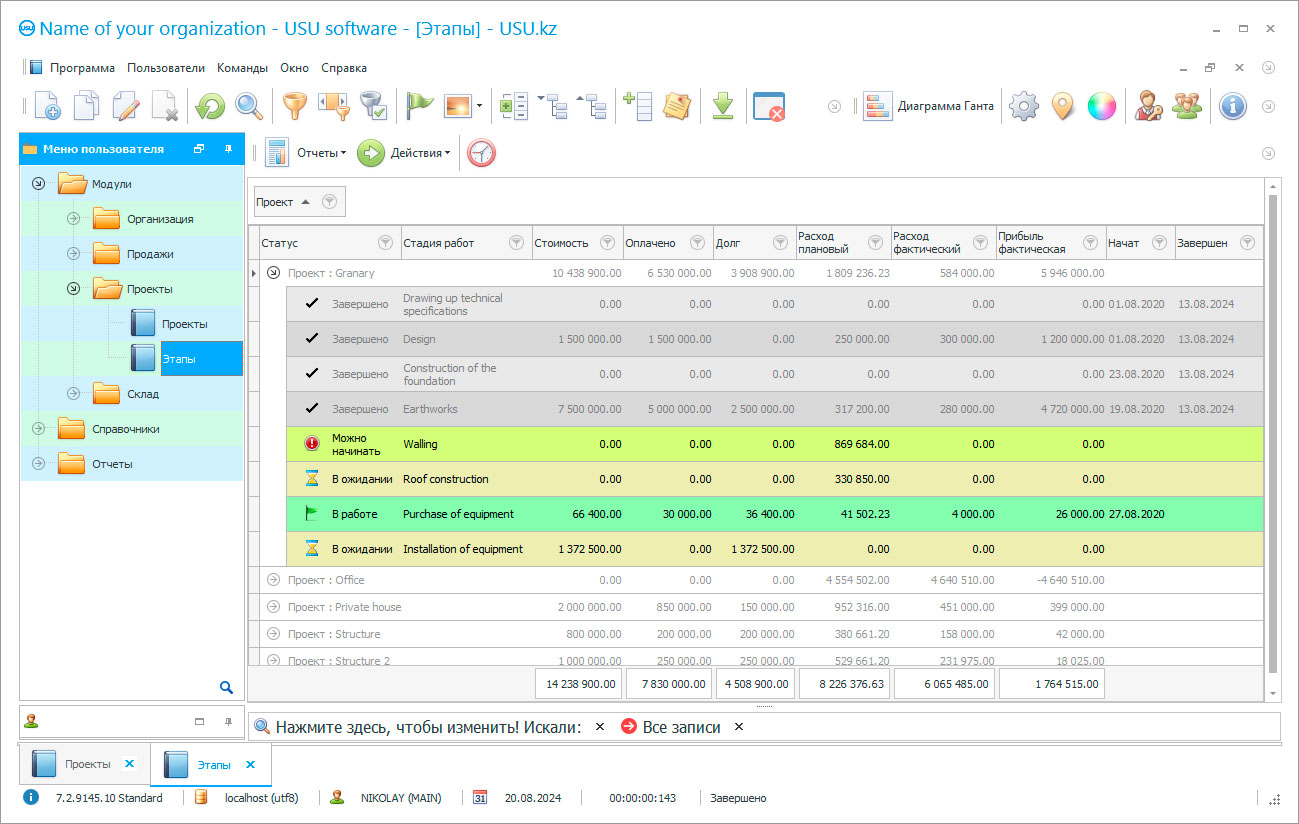Click the search magnifier in user menu panel
This screenshot has width=1299, height=824.
tap(227, 687)
